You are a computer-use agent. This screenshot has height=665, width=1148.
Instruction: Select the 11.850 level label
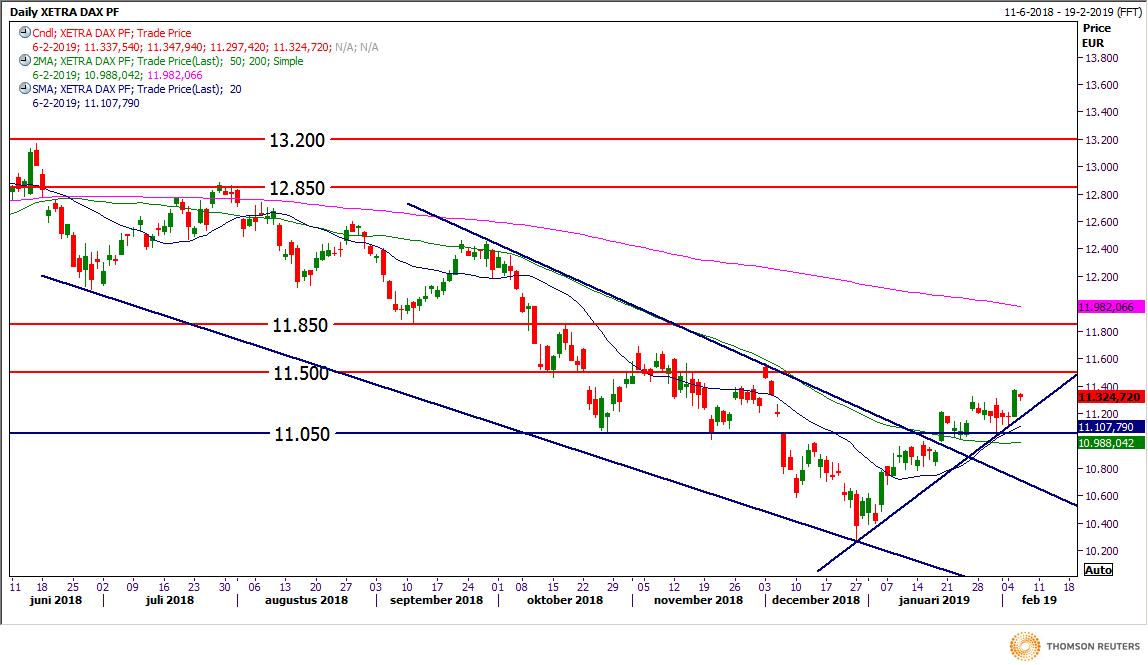click(300, 325)
